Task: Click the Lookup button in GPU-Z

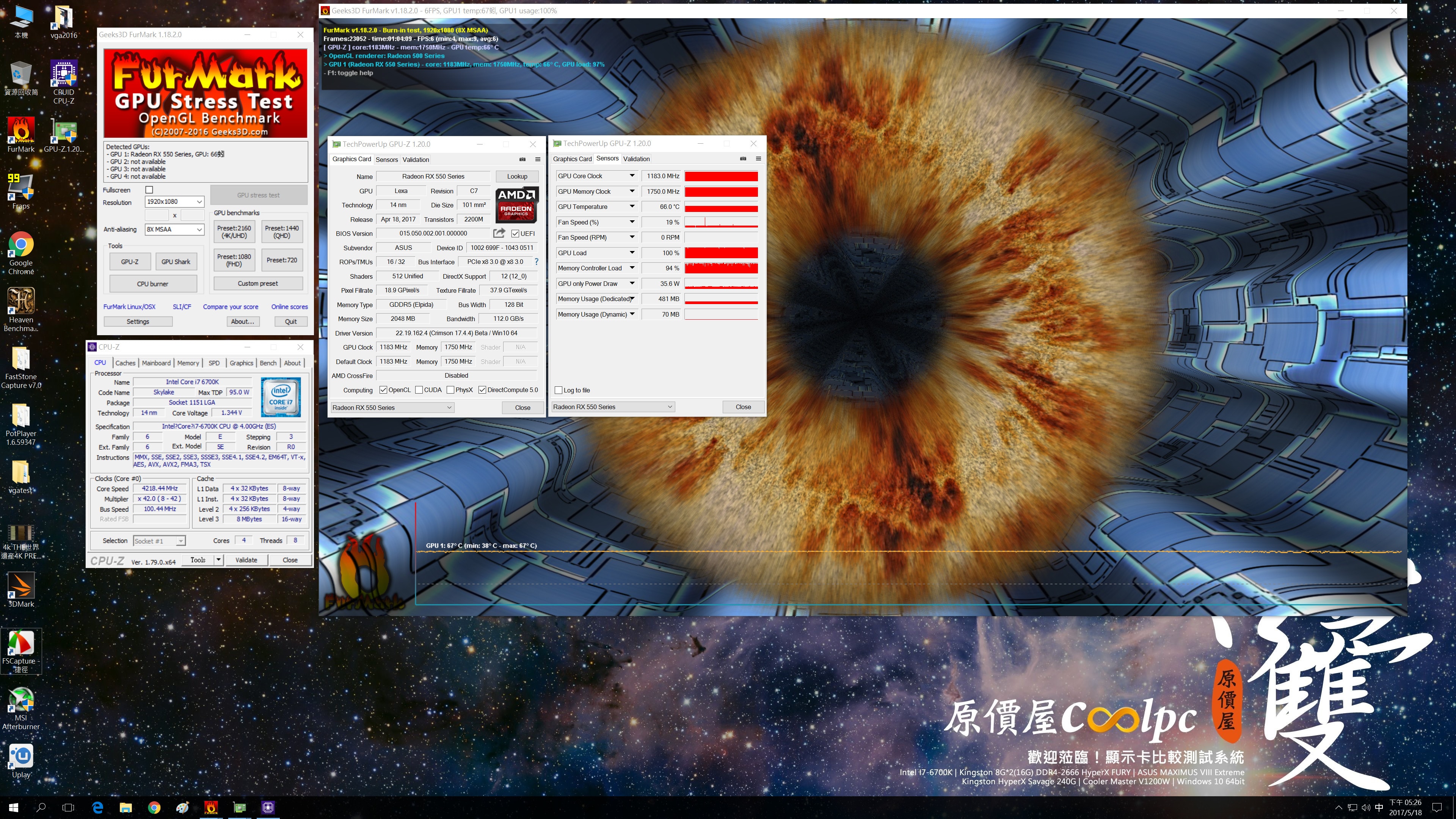Action: click(x=516, y=176)
